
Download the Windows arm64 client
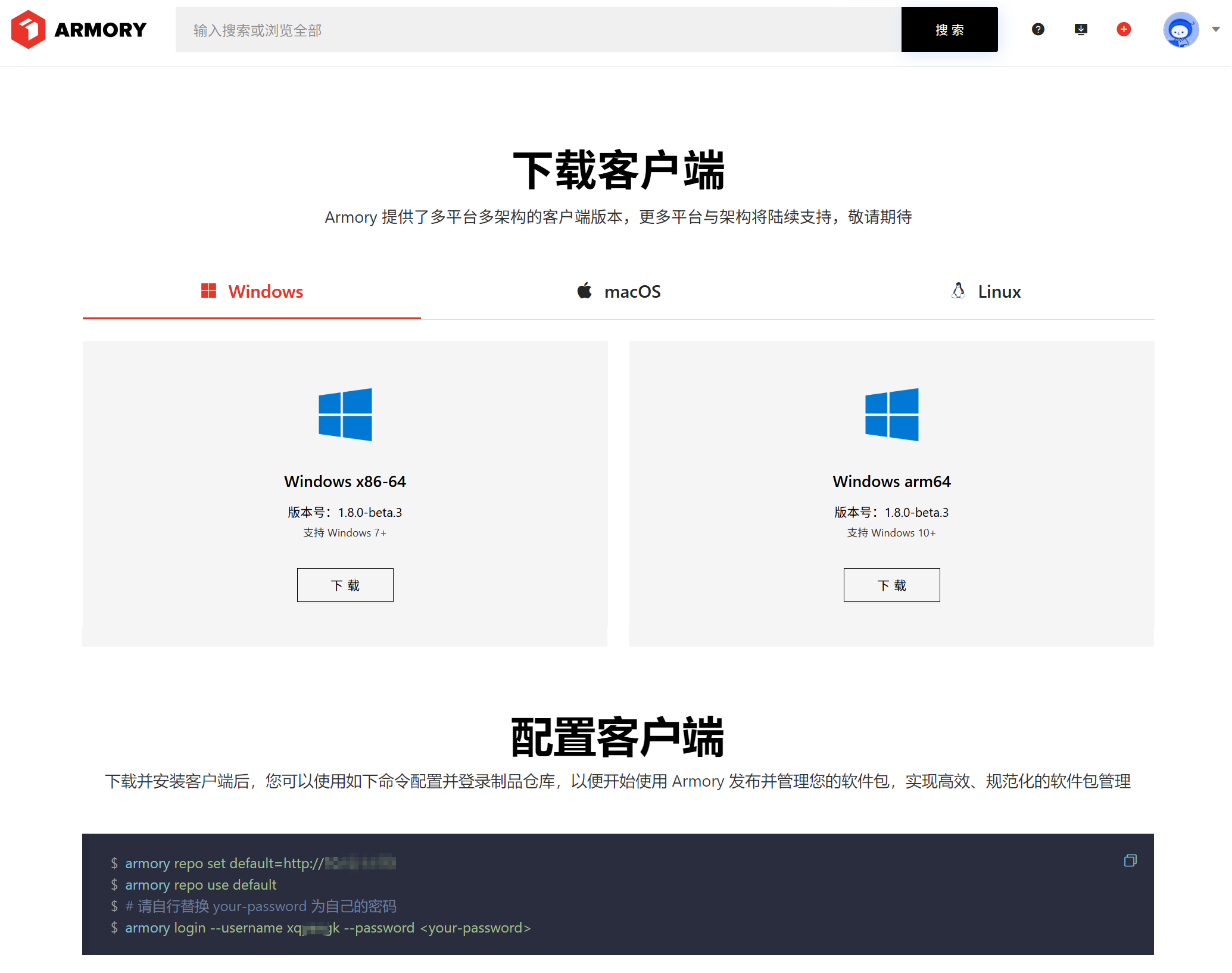[x=891, y=585]
